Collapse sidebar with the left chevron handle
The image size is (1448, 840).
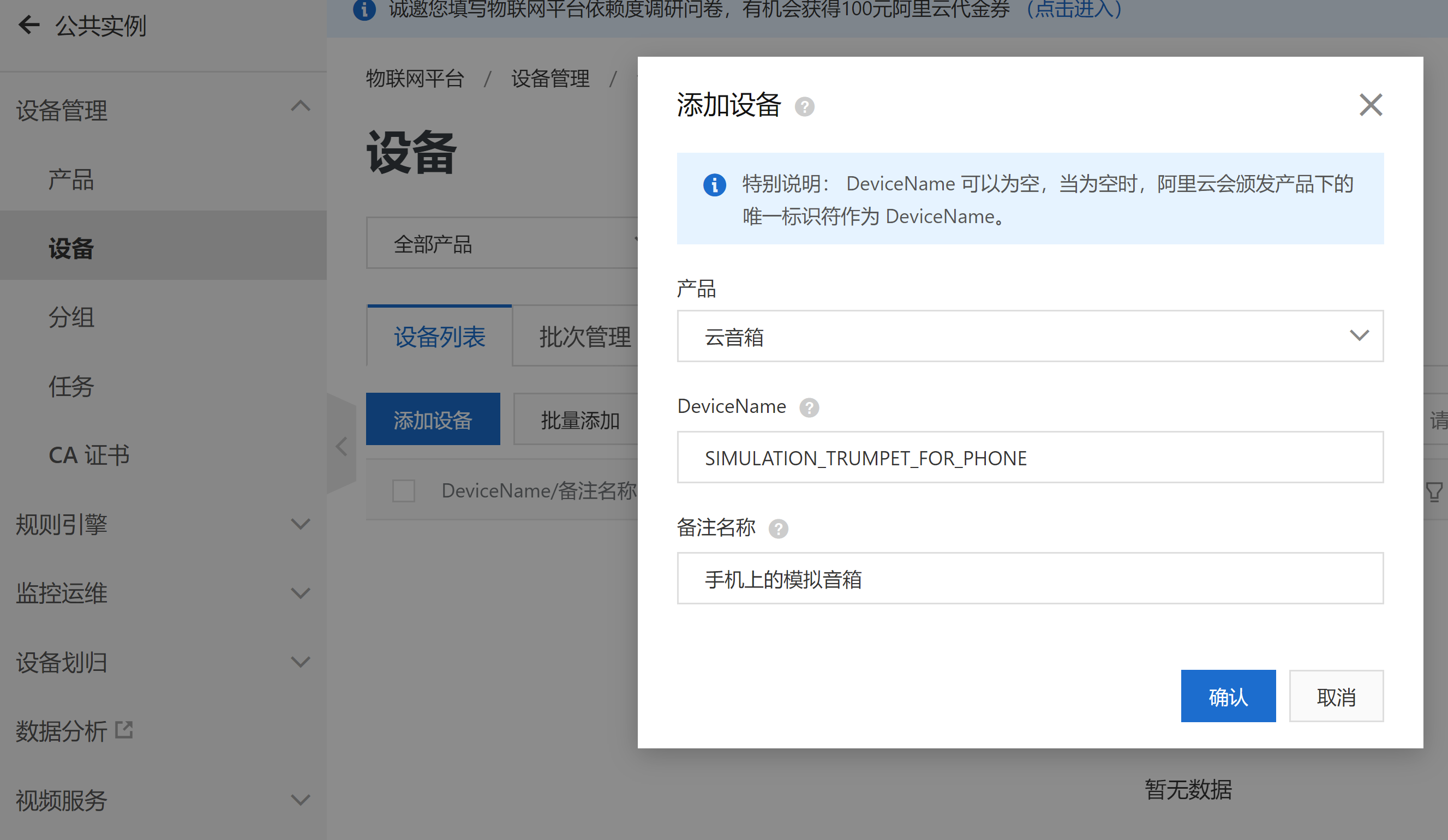342,446
